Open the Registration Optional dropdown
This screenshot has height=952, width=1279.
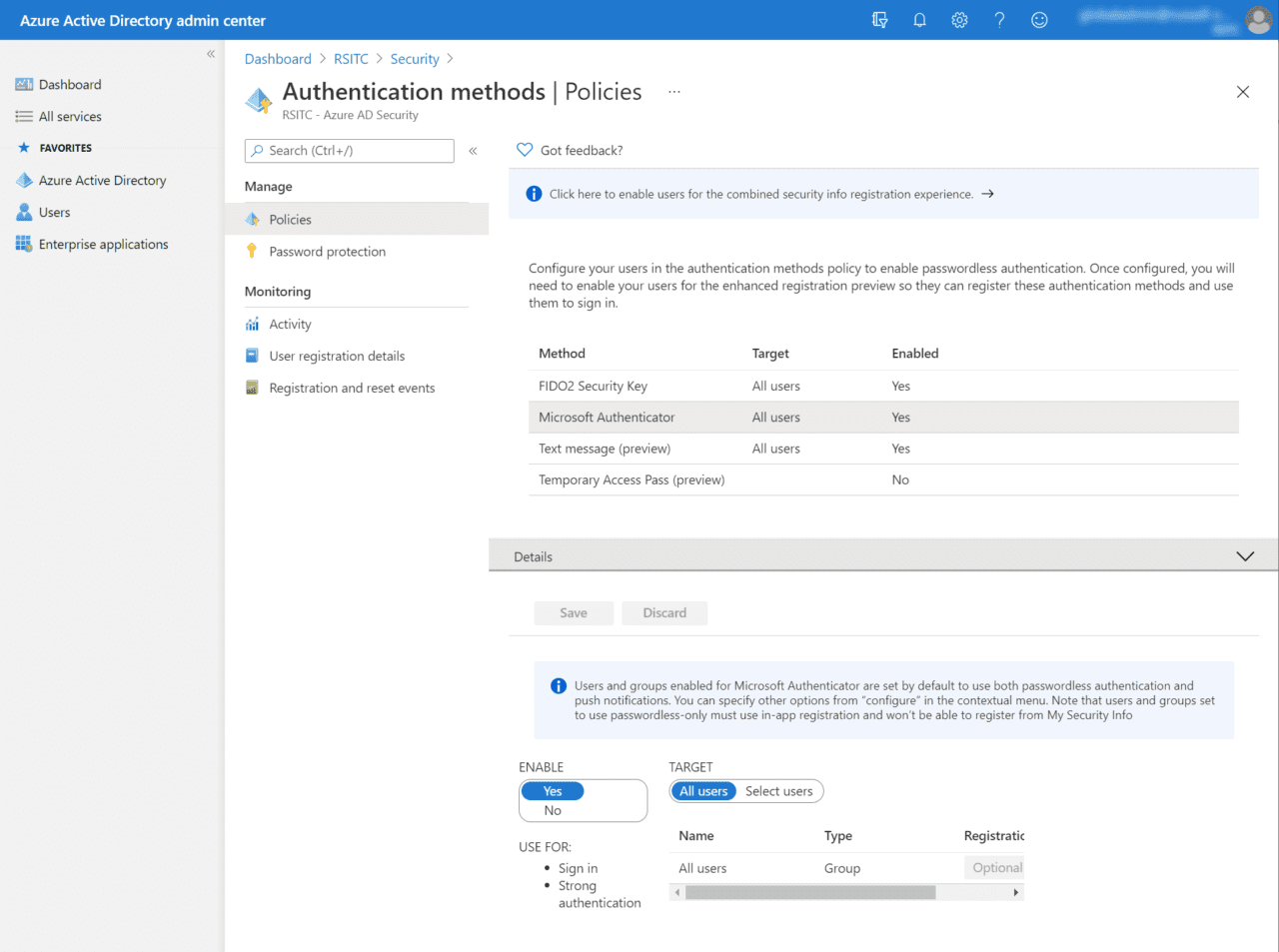tap(994, 868)
